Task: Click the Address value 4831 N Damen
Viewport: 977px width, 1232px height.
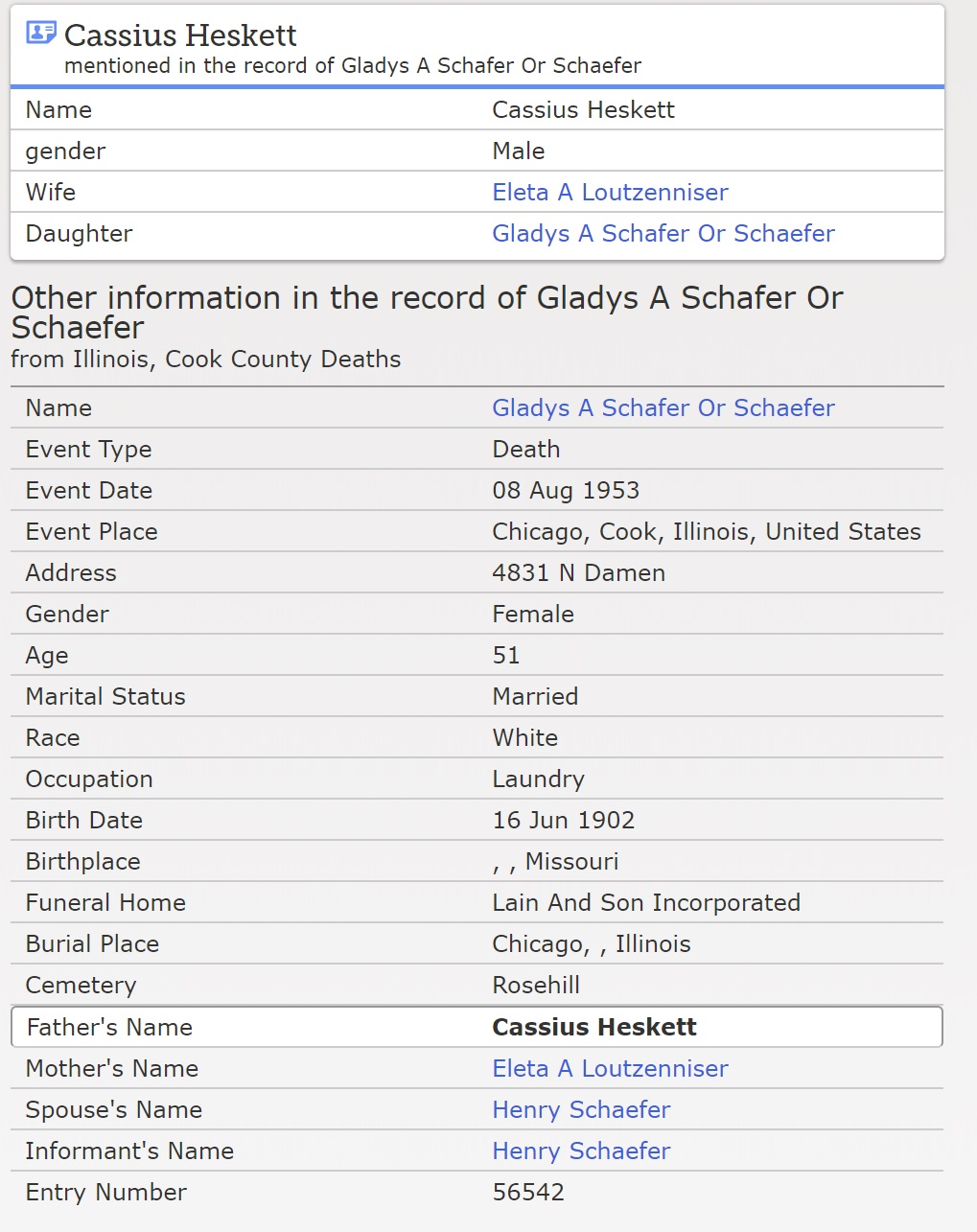Action: coord(578,573)
